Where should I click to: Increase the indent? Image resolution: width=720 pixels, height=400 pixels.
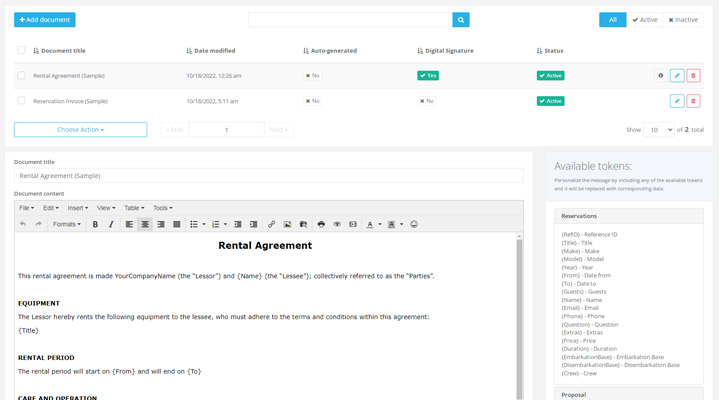(253, 224)
